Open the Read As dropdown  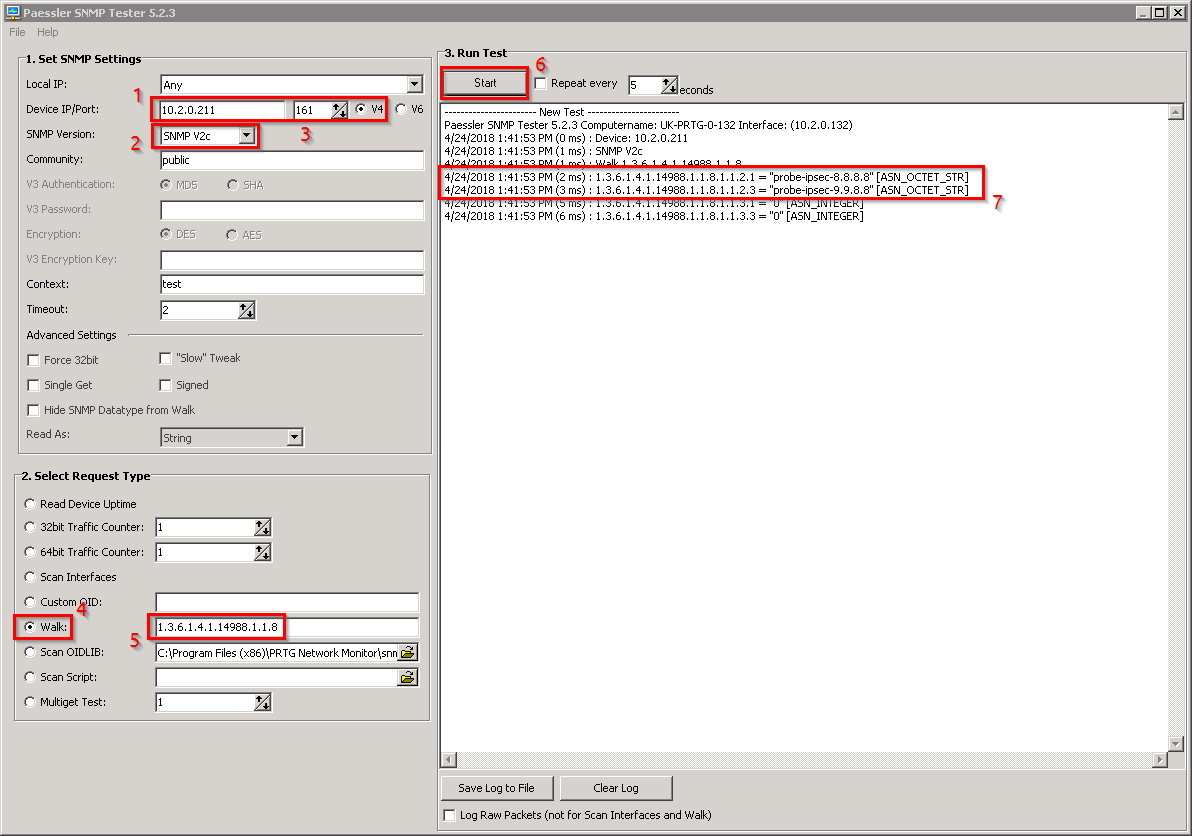295,438
